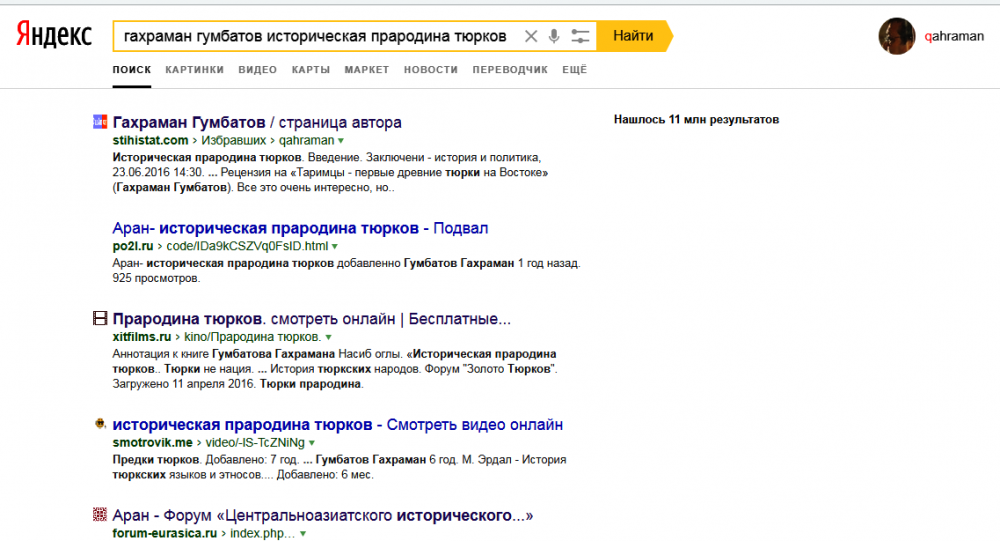Open the kino/Прародина тюрков breadcrumb
This screenshot has width=1000, height=541.
(x=253, y=337)
